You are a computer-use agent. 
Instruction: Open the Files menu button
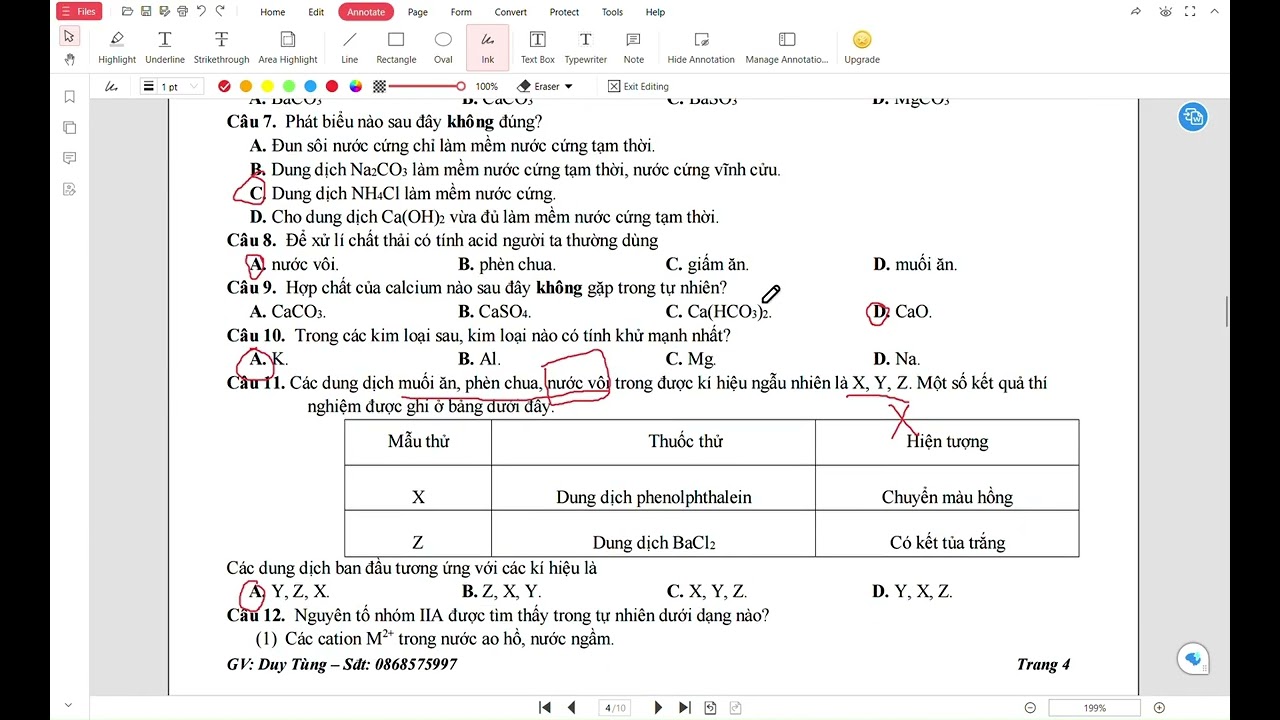point(79,12)
